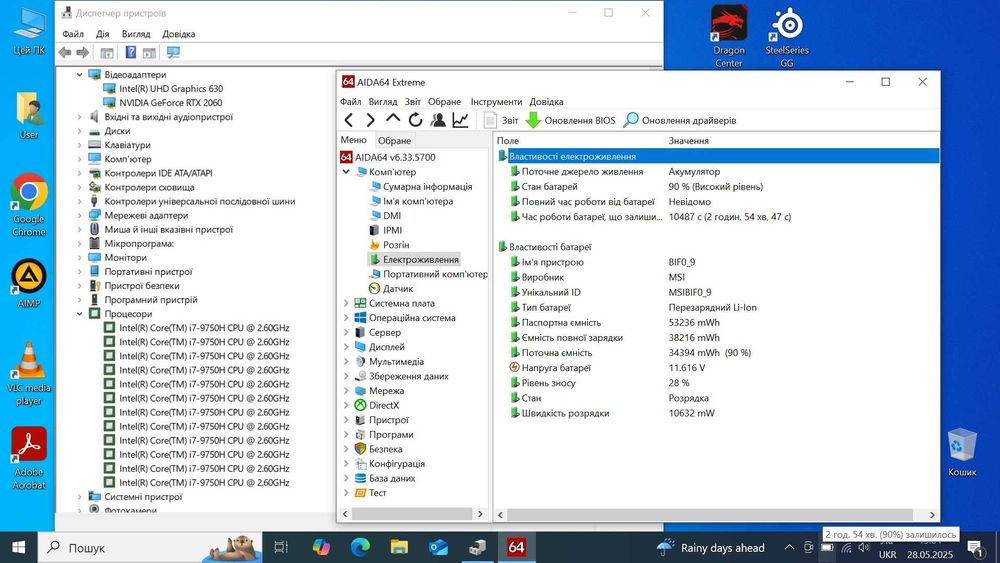Click AIDA64 icon in the taskbar
The width and height of the screenshot is (1000, 563).
coord(516,547)
